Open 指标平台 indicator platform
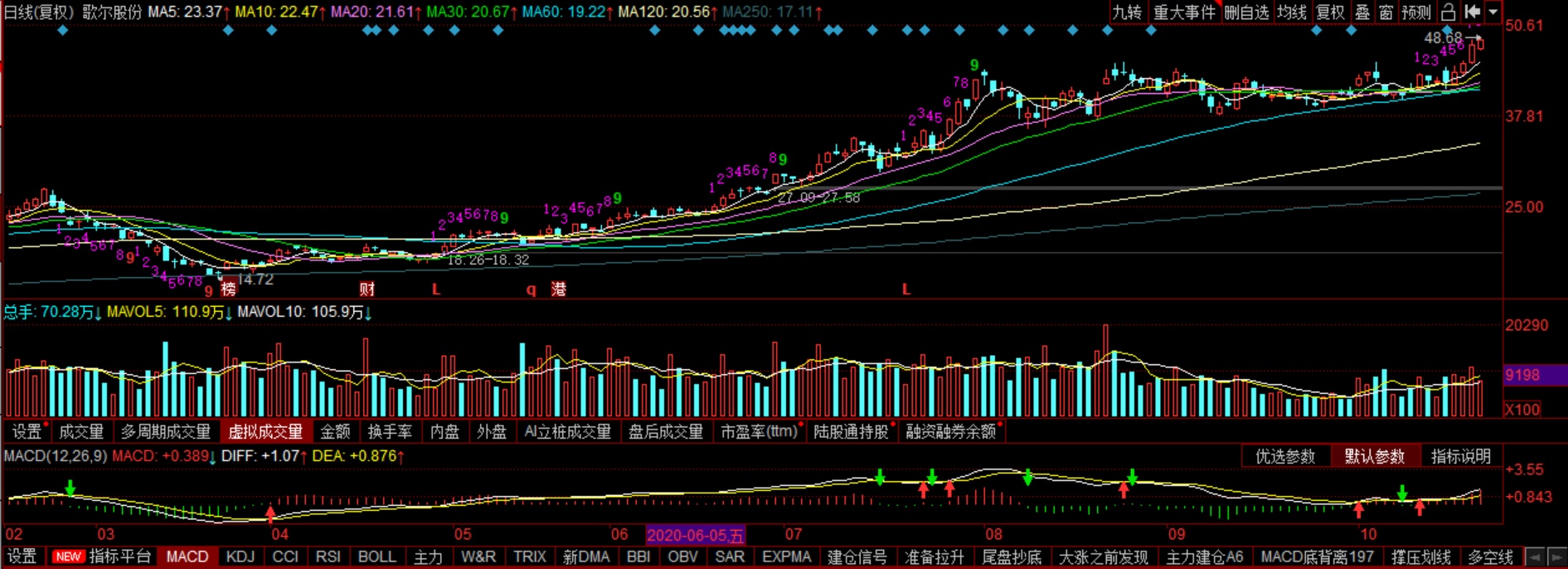Screen dimensions: 1568x569 pyautogui.click(x=120, y=557)
